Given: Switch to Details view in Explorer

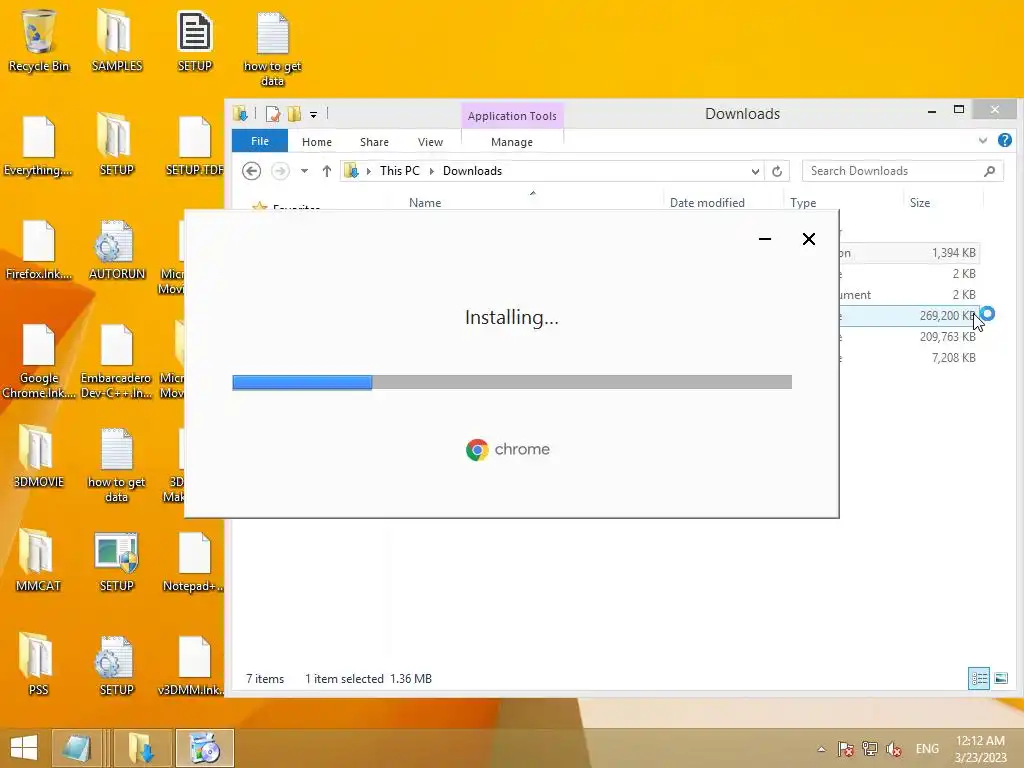Looking at the screenshot, I should coord(978,679).
